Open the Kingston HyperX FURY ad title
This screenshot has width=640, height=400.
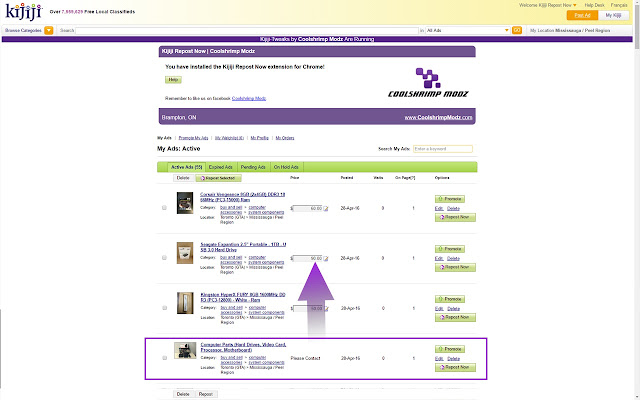pyautogui.click(x=243, y=297)
